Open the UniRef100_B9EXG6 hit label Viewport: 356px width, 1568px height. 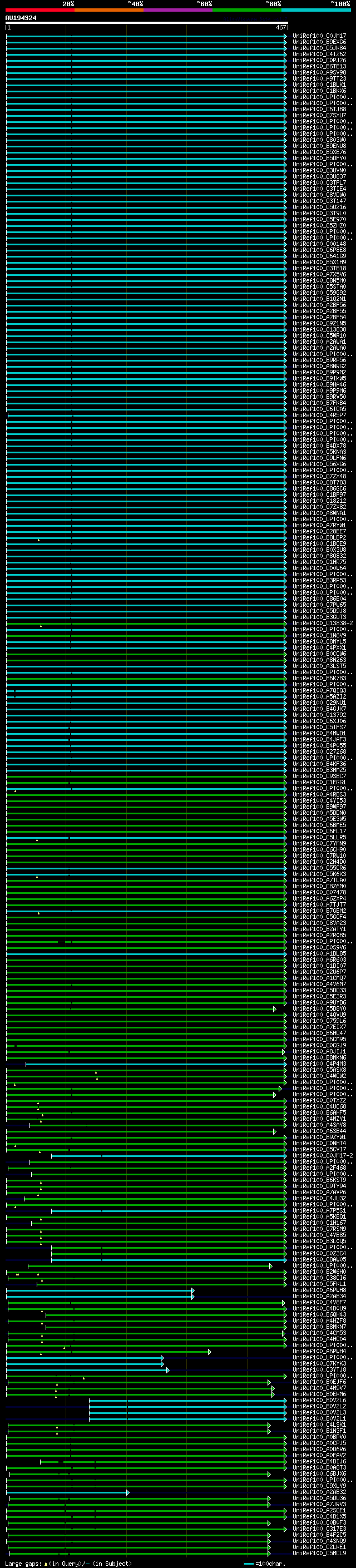point(319,42)
